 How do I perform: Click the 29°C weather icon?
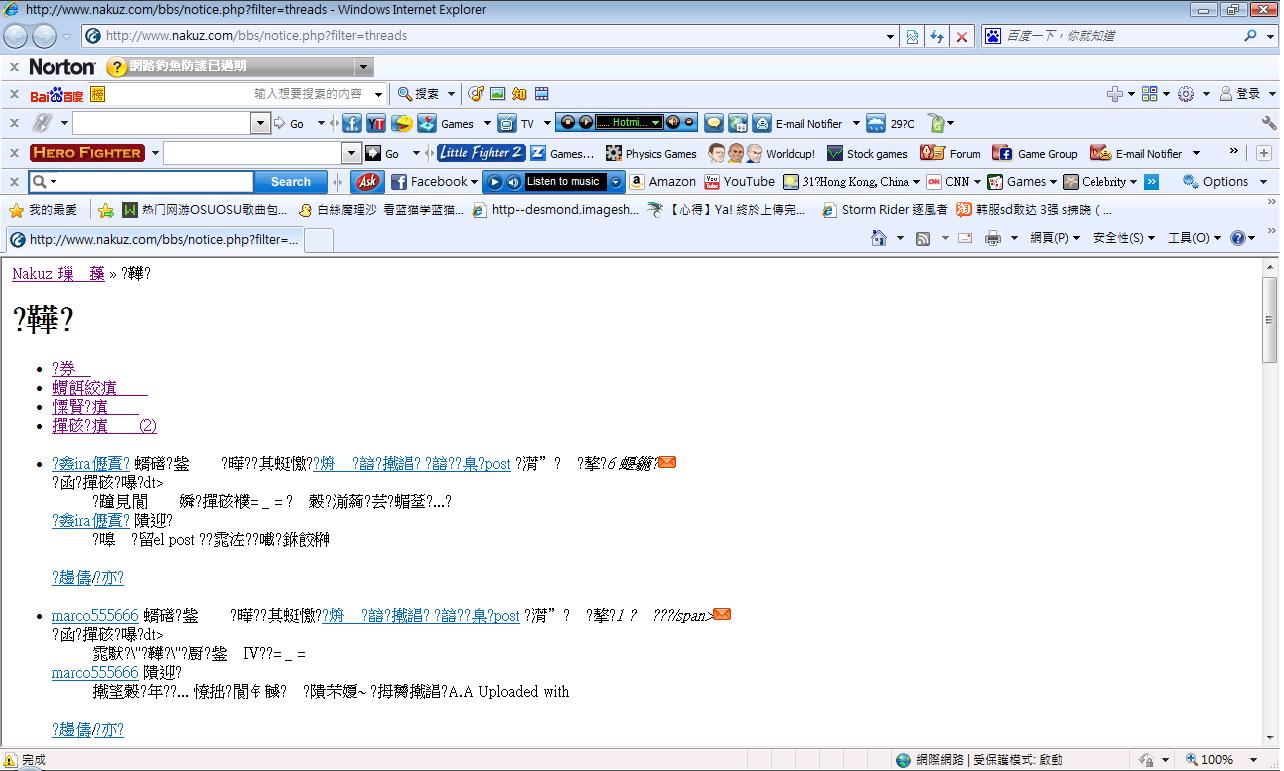[x=876, y=124]
